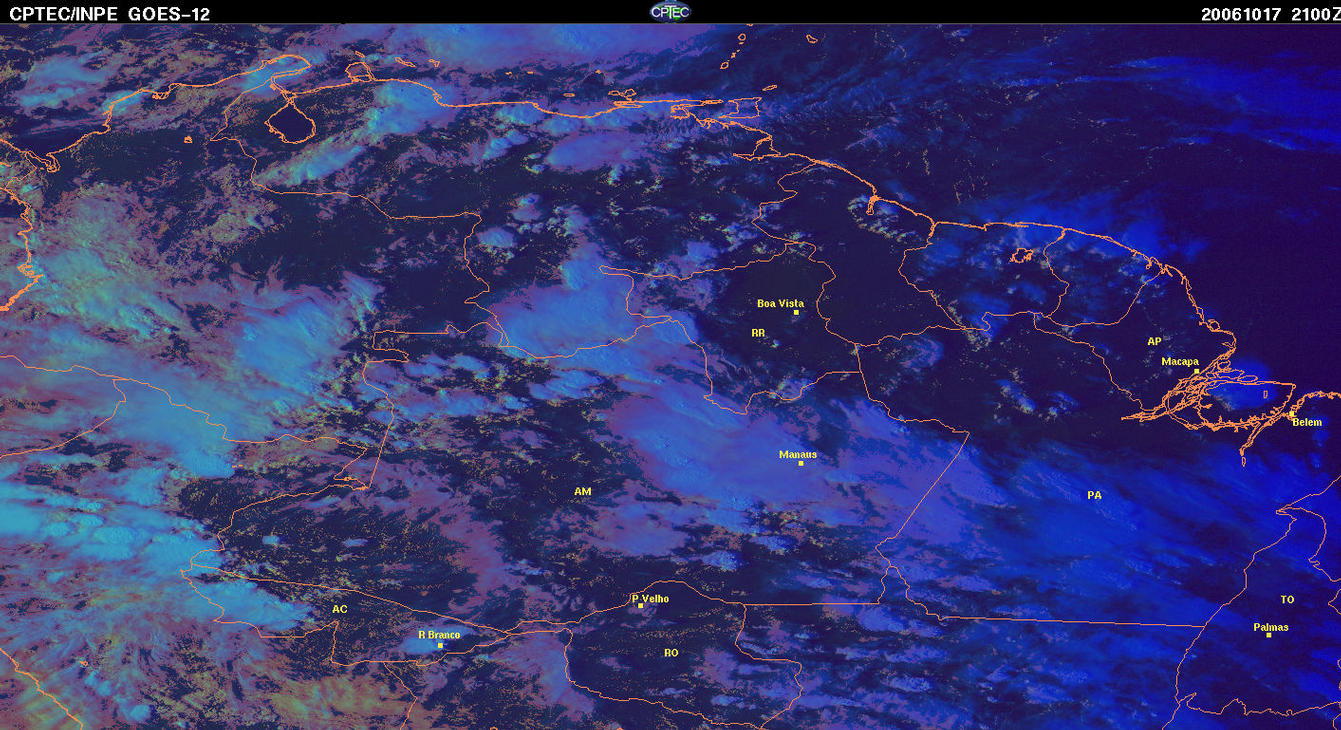Screen dimensions: 1341x730
Task: Click the Manaus yellow marker dot
Action: [x=801, y=463]
